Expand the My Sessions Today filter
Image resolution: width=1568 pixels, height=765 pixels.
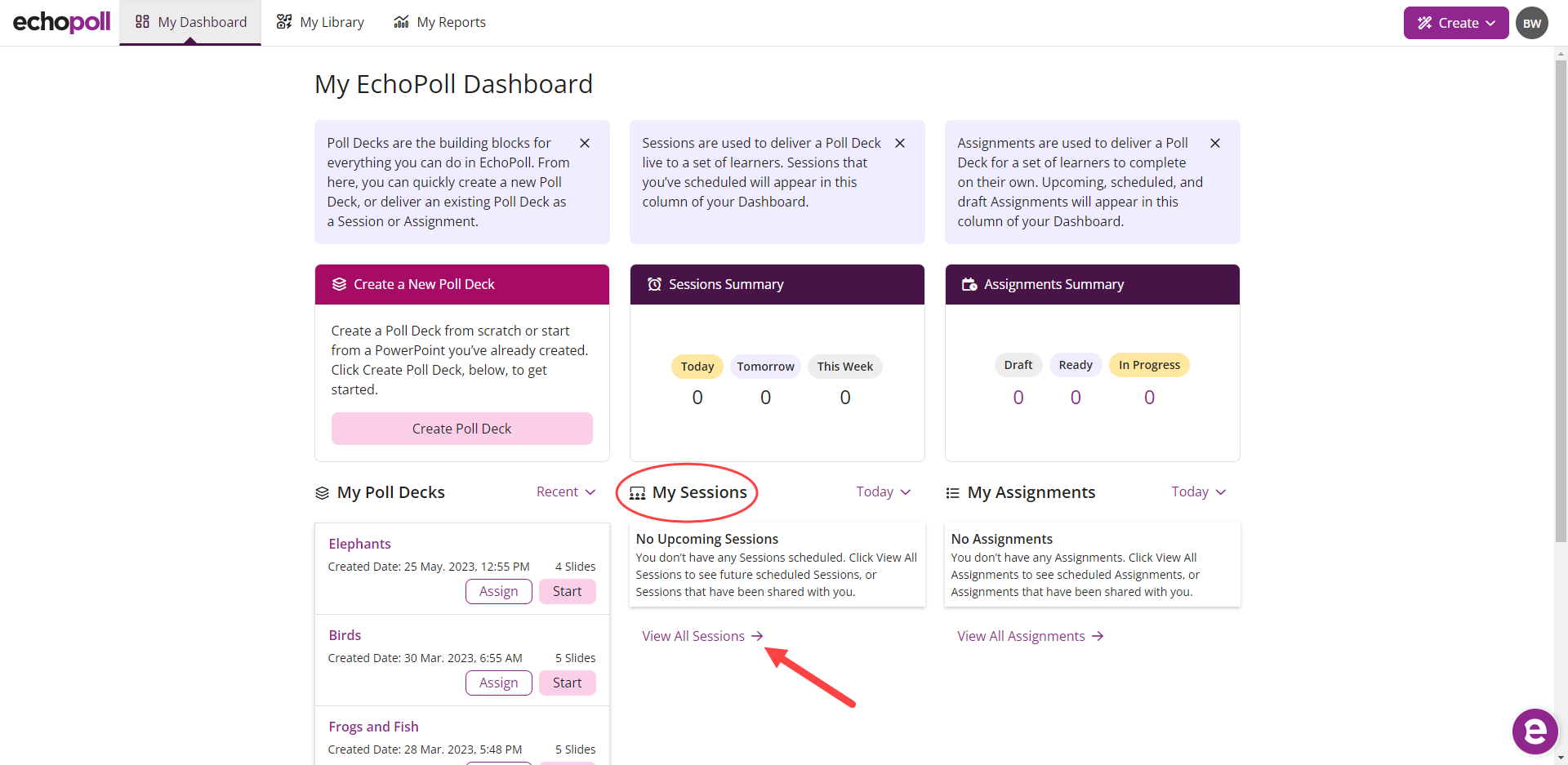click(883, 491)
